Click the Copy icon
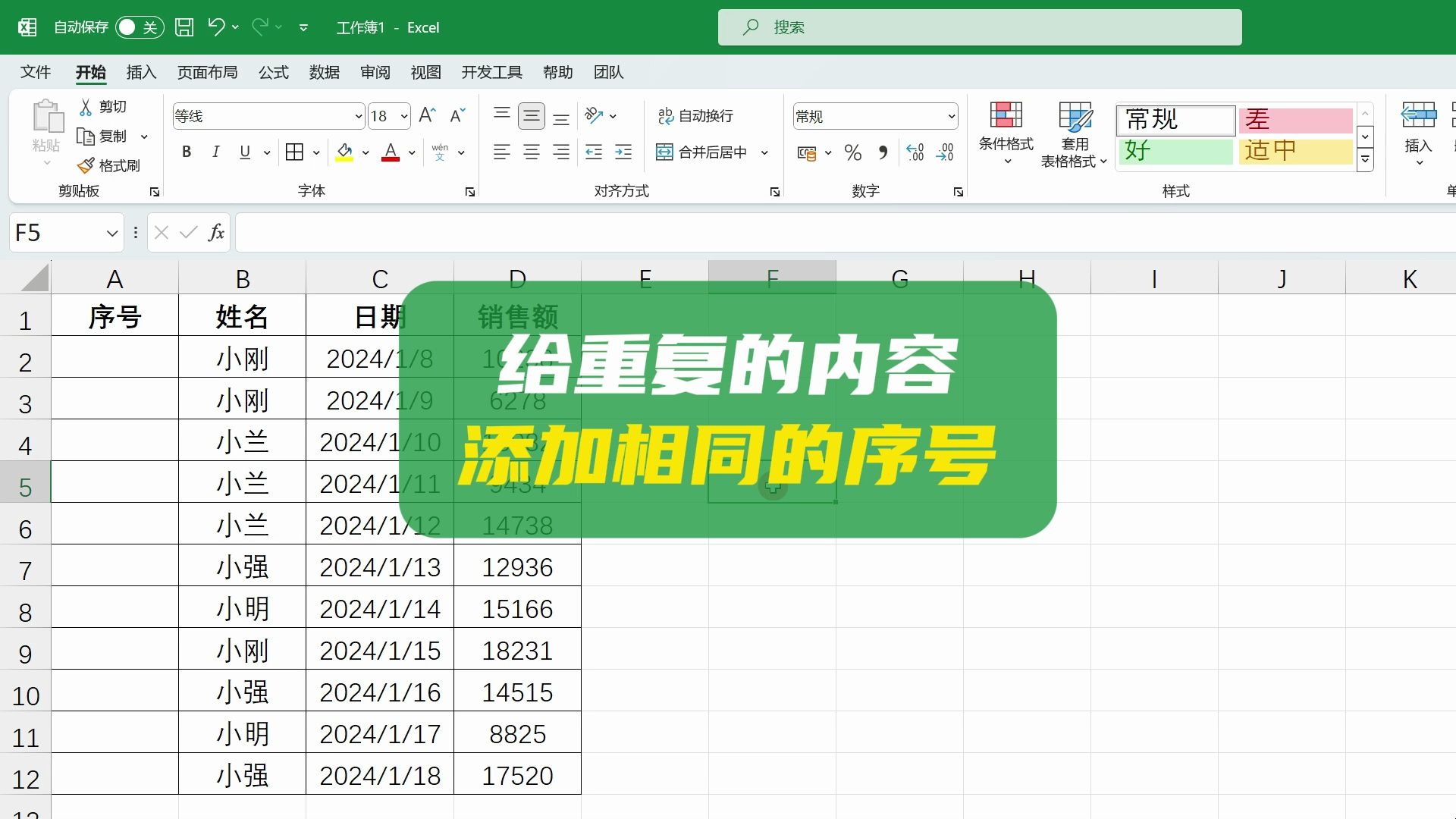 (86, 136)
